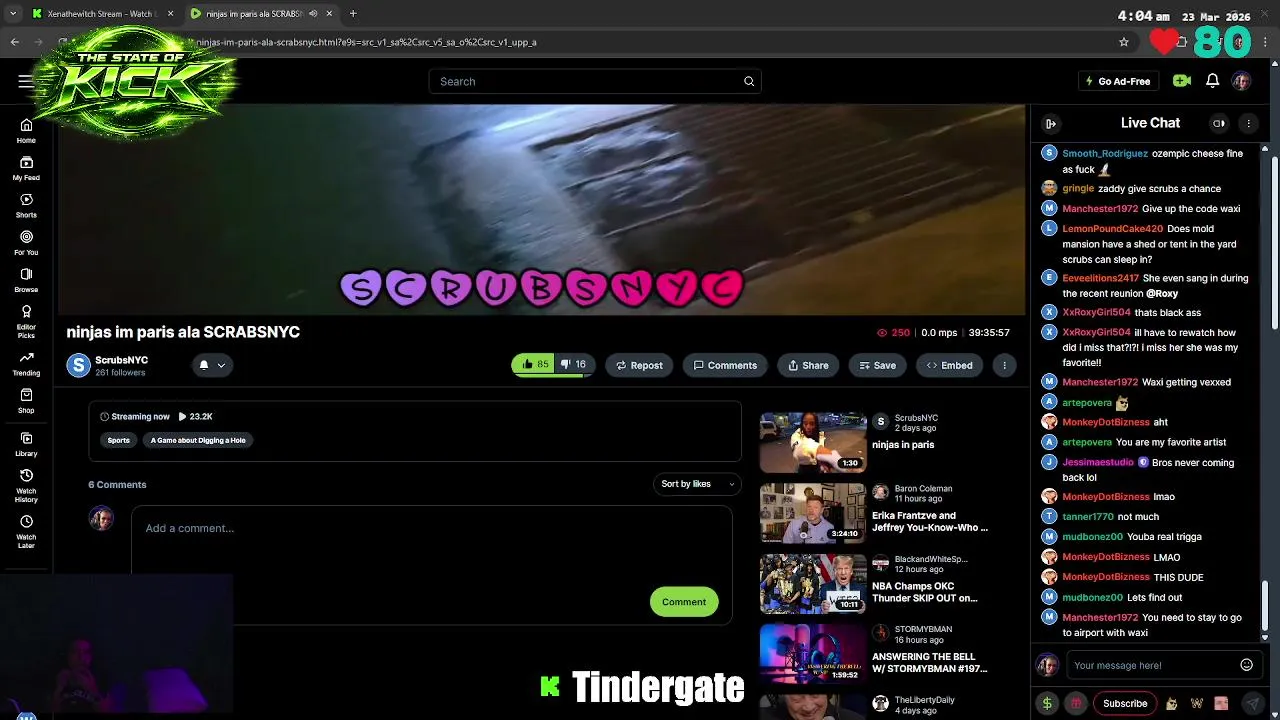Open the Shop sidebar icon
The image size is (1280, 720).
(x=26, y=400)
